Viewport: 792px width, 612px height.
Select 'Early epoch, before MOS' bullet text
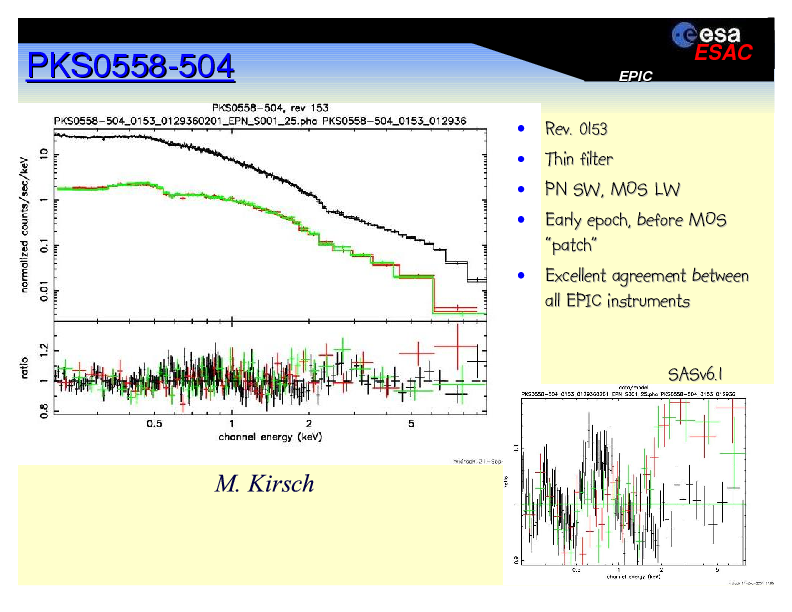tap(636, 219)
